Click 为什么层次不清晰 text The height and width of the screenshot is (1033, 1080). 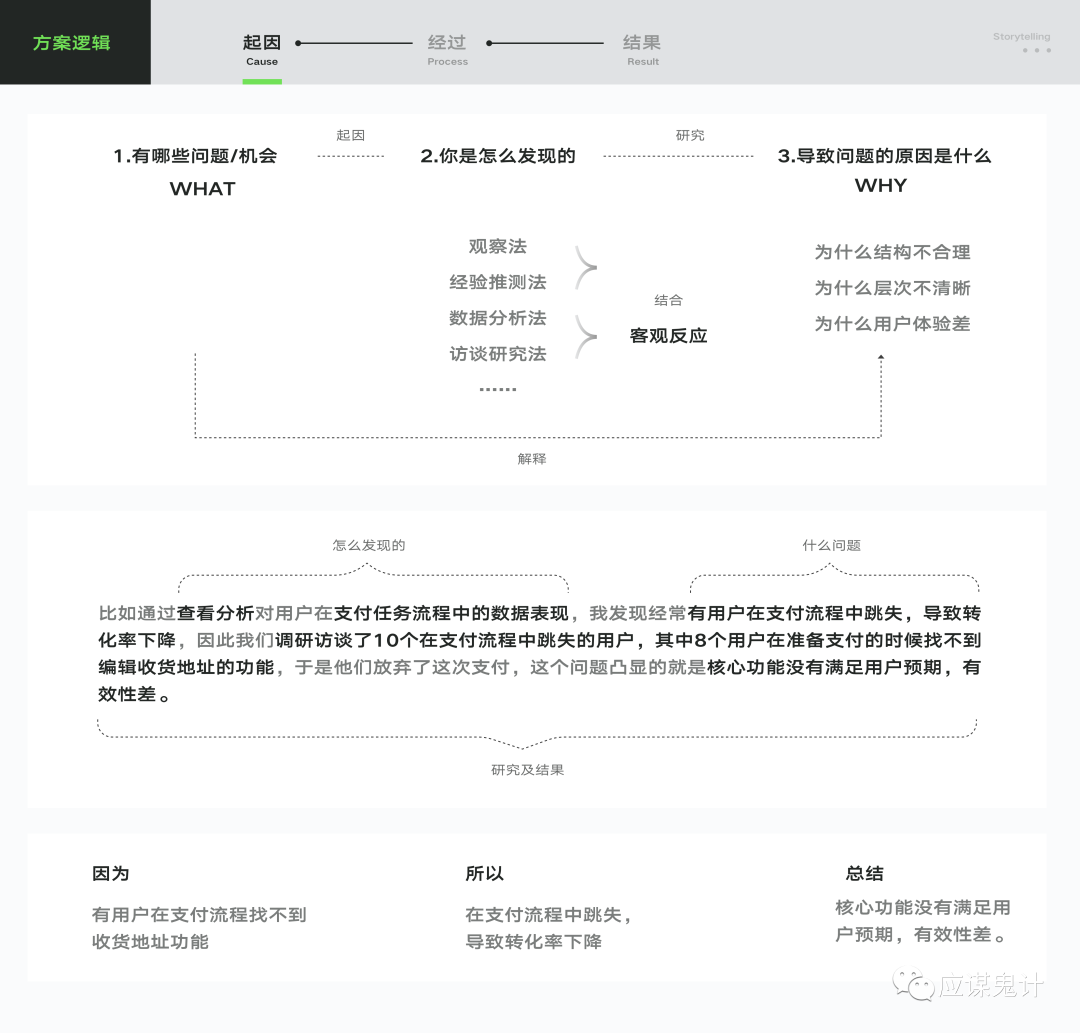(892, 288)
